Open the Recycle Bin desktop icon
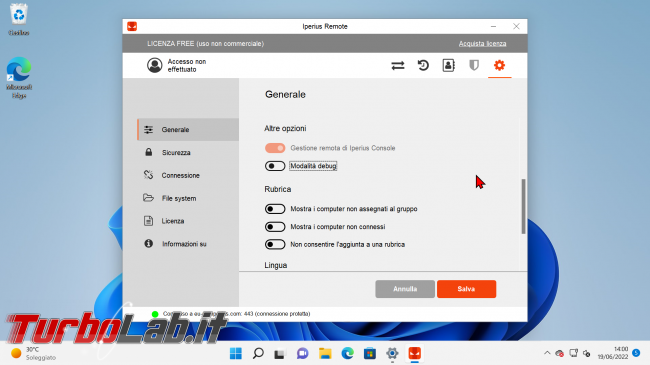650x365 pixels. [x=19, y=19]
